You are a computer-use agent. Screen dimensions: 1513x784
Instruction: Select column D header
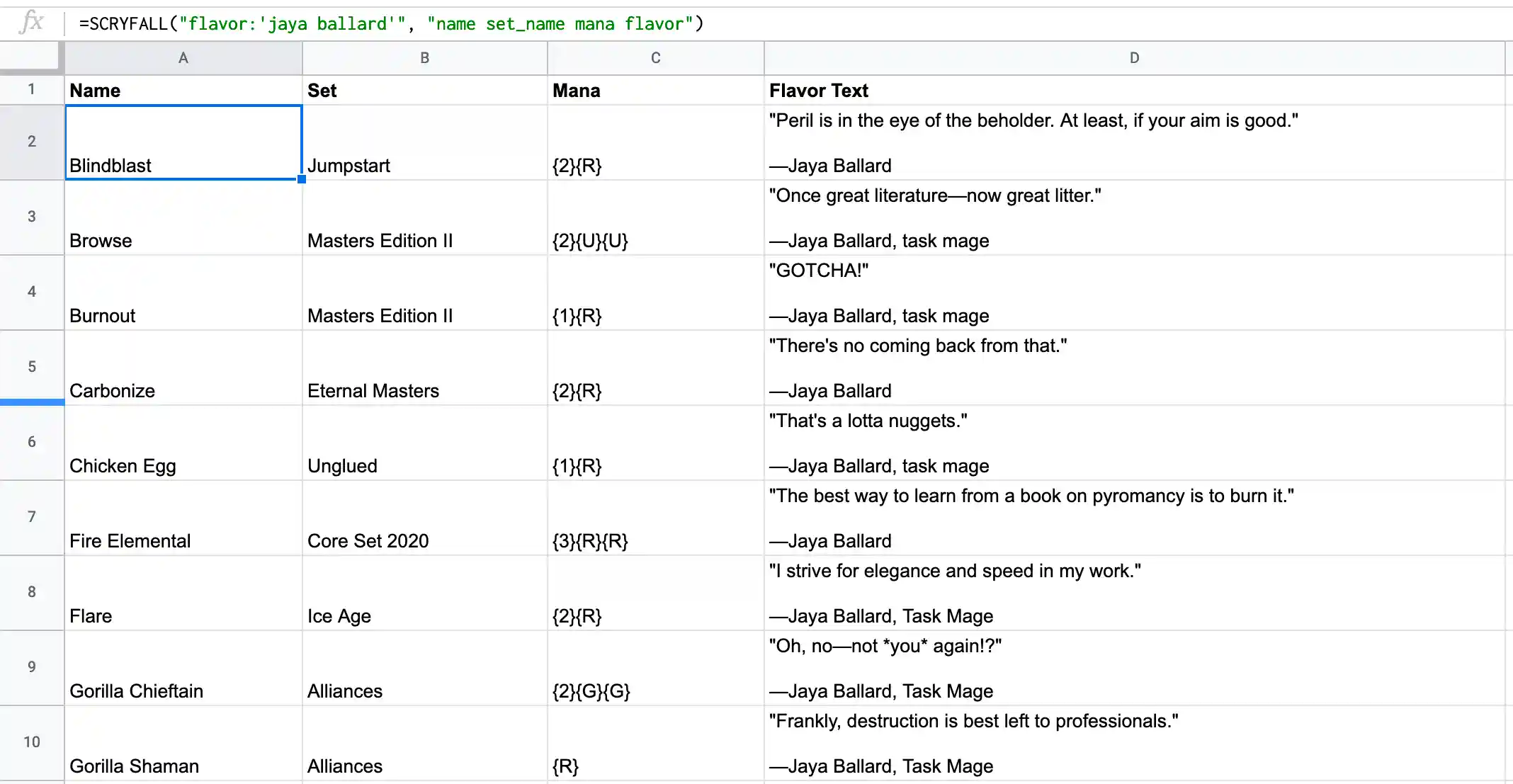pyautogui.click(x=1134, y=58)
